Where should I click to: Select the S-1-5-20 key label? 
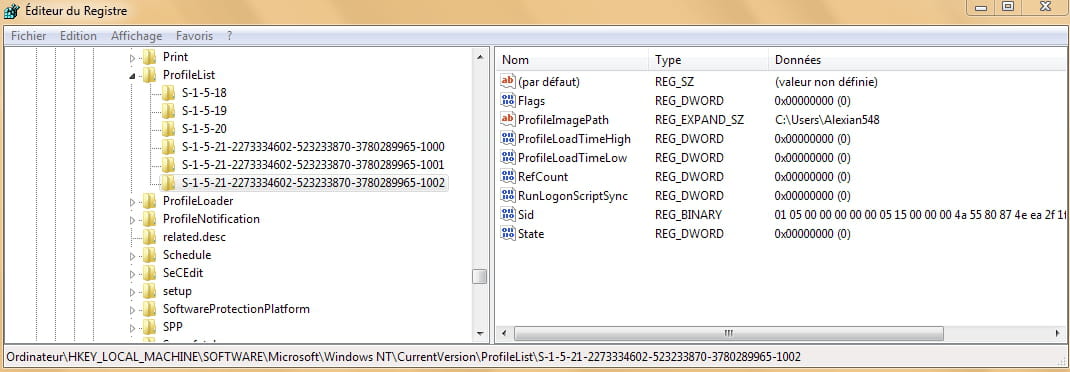tap(204, 129)
